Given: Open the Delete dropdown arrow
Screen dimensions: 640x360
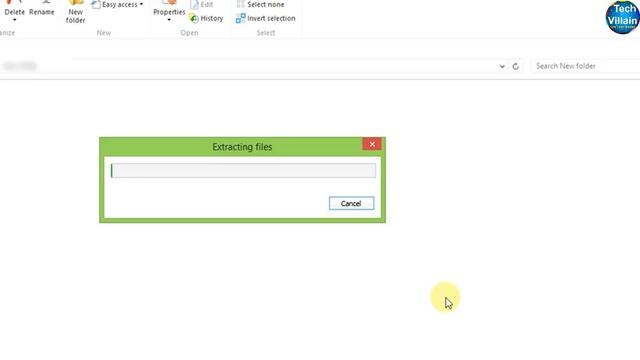Looking at the screenshot, I should [x=15, y=20].
